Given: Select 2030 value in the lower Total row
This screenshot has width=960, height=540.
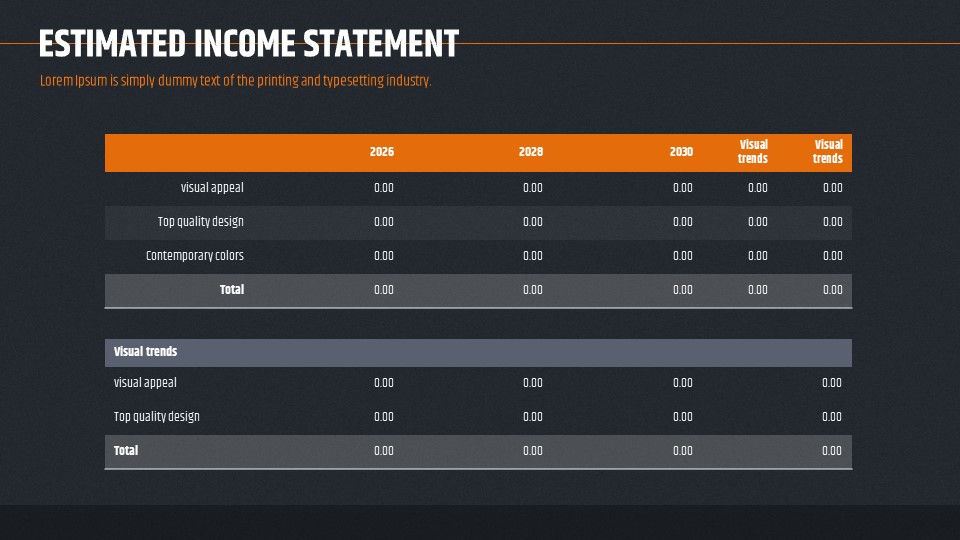Looking at the screenshot, I should (x=683, y=451).
